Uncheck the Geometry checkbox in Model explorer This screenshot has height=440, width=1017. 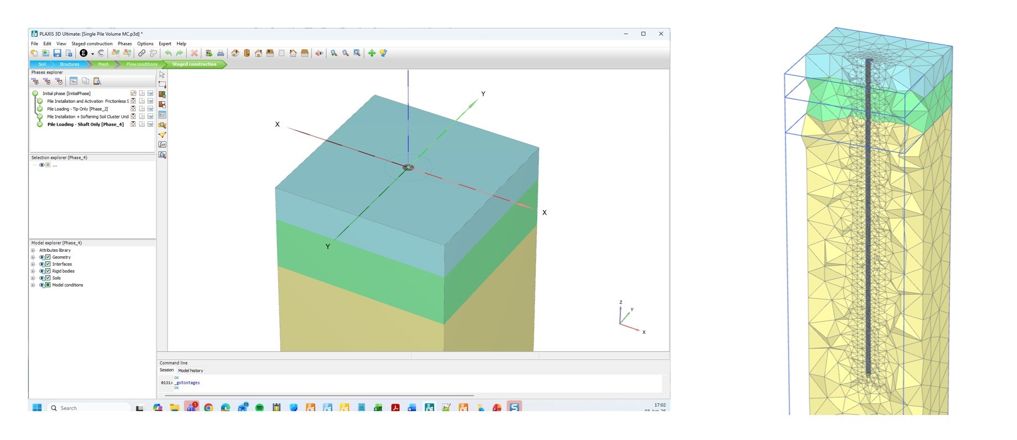coord(48,258)
